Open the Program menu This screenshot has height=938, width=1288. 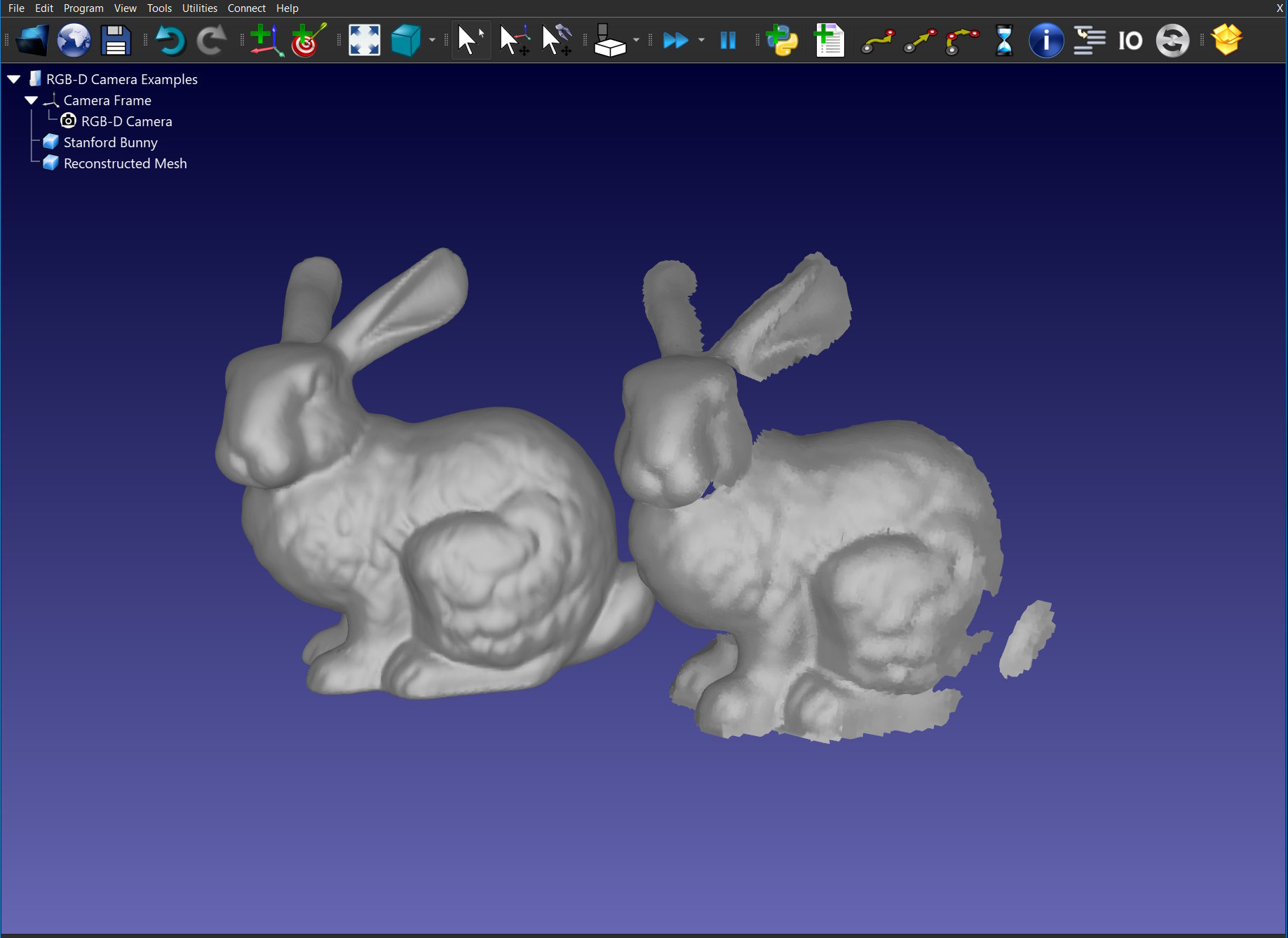point(83,8)
